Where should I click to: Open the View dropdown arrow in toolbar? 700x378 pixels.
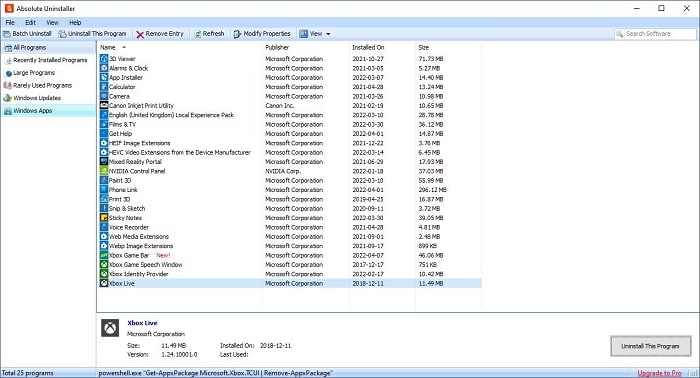(x=328, y=34)
